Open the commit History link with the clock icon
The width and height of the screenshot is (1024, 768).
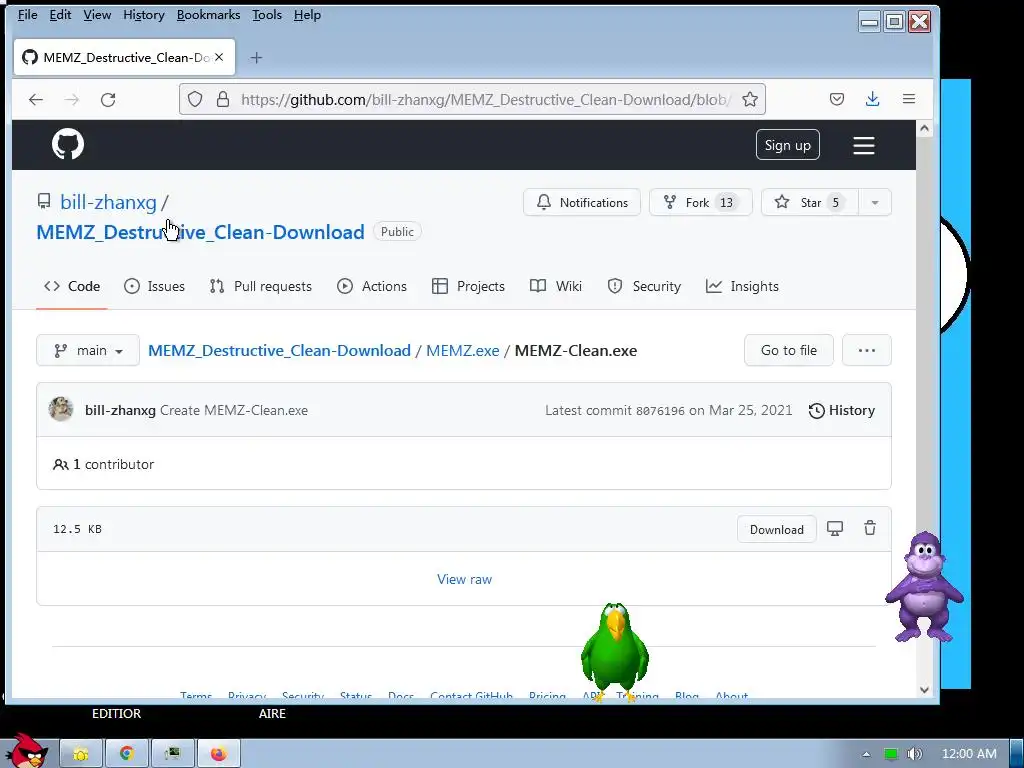pyautogui.click(x=841, y=410)
